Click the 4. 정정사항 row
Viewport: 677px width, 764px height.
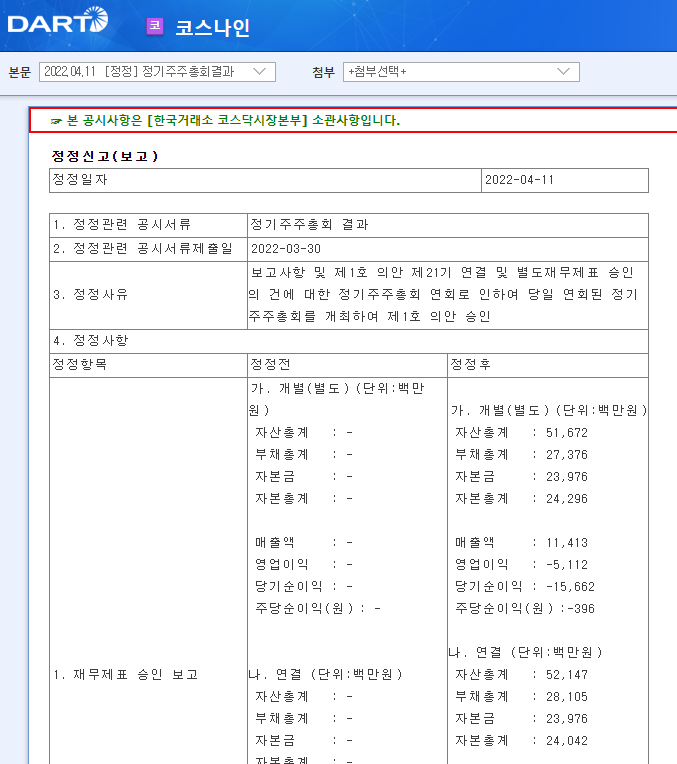pos(348,341)
